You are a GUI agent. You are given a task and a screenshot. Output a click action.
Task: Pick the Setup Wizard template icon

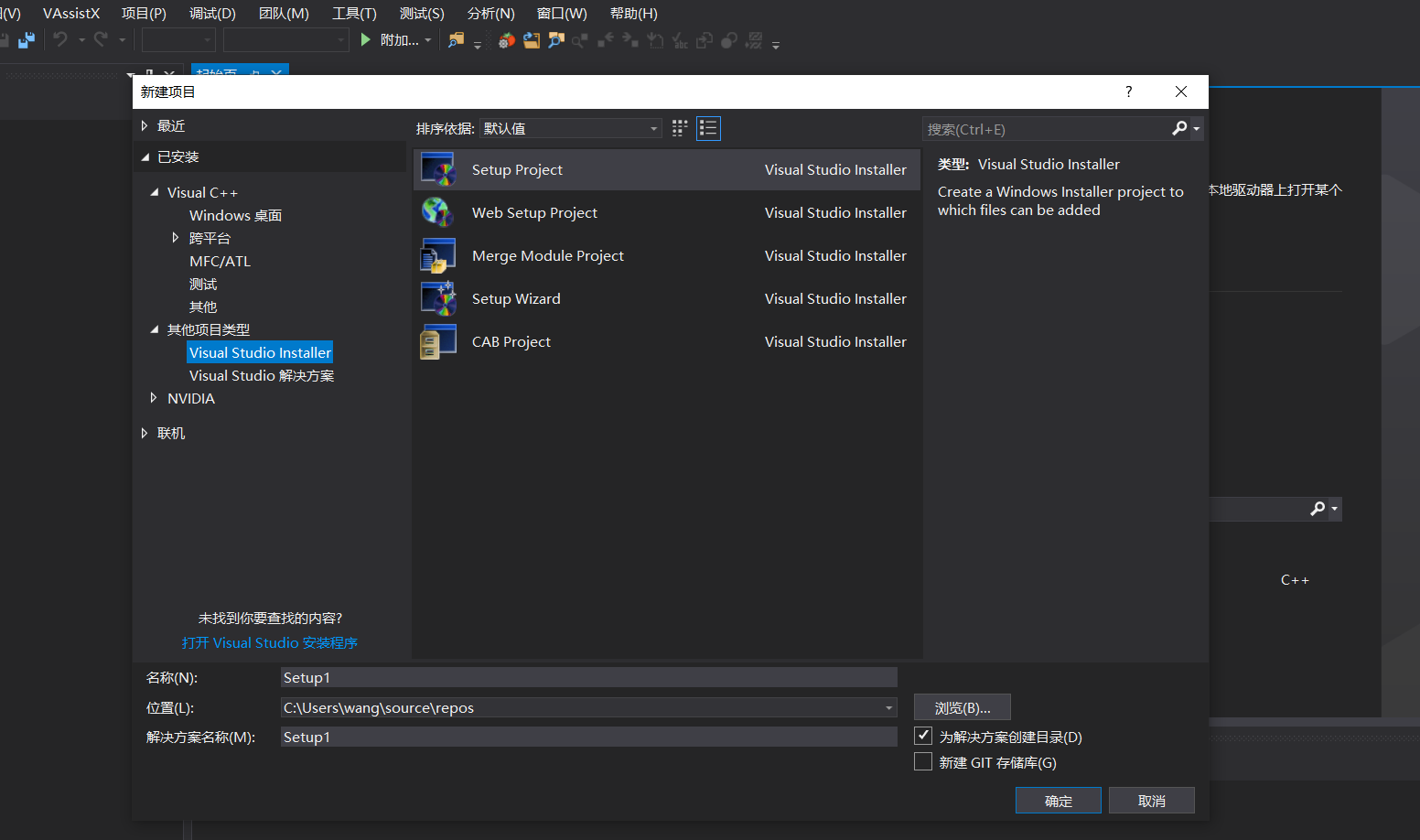[438, 299]
